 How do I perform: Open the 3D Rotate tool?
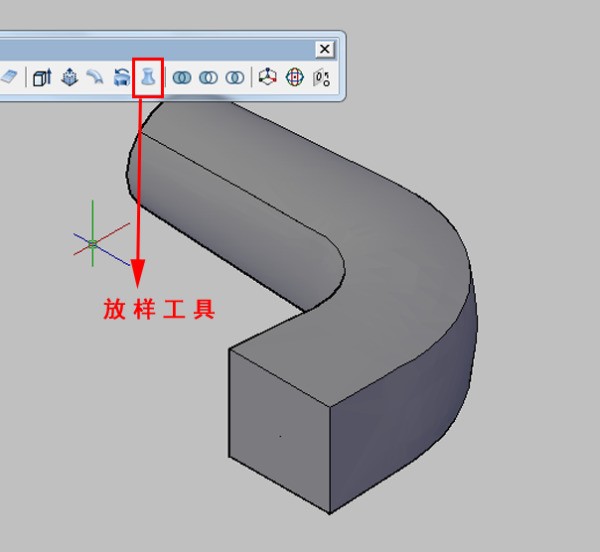pyautogui.click(x=295, y=77)
